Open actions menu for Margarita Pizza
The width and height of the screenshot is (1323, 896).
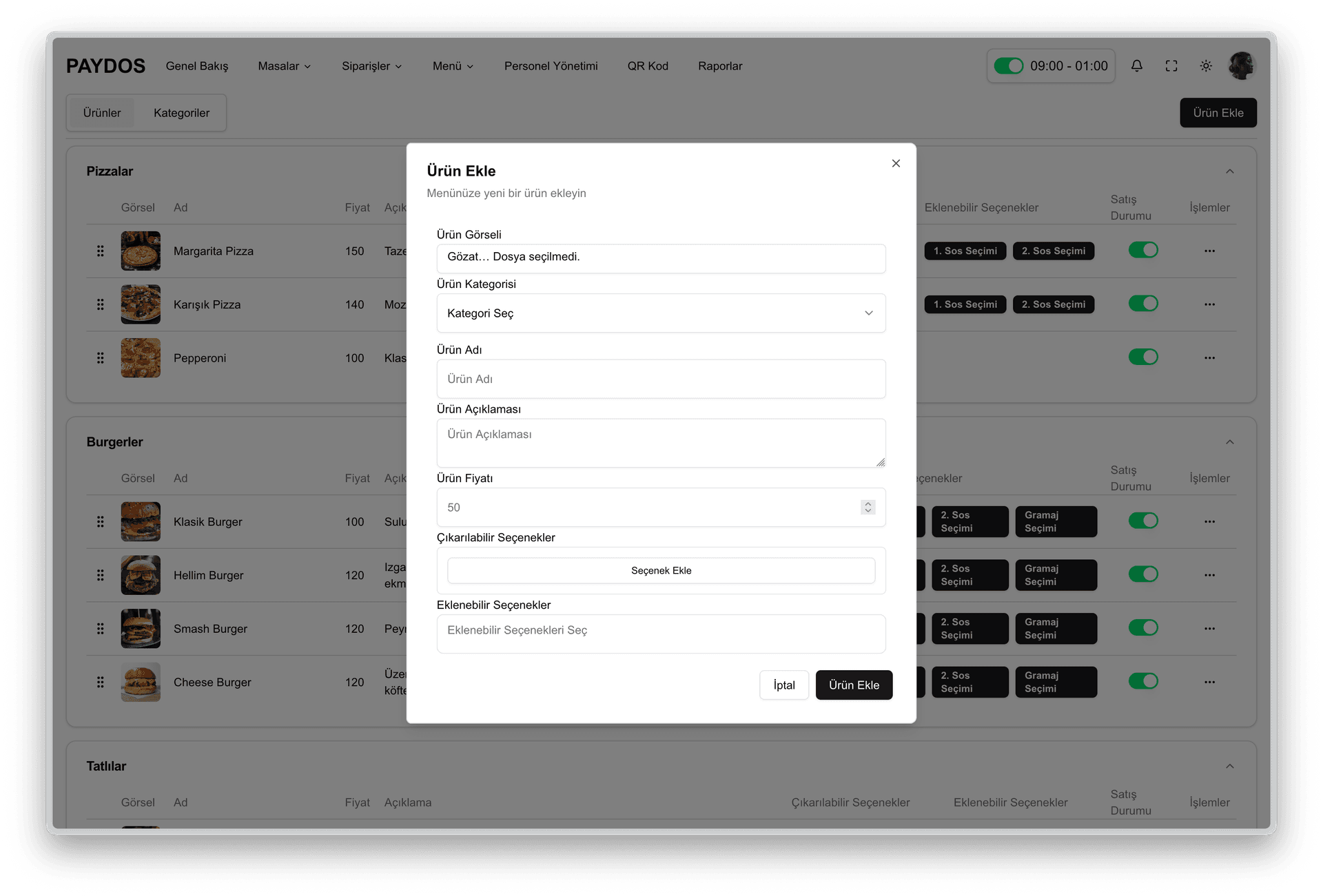point(1209,251)
